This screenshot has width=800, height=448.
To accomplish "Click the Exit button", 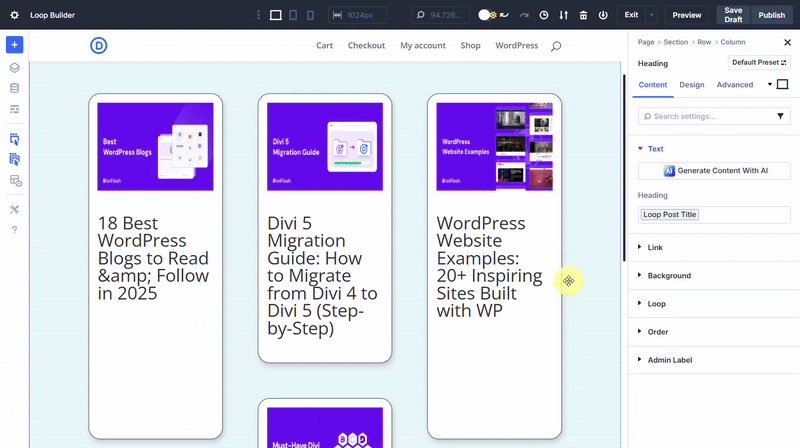I will click(x=631, y=15).
